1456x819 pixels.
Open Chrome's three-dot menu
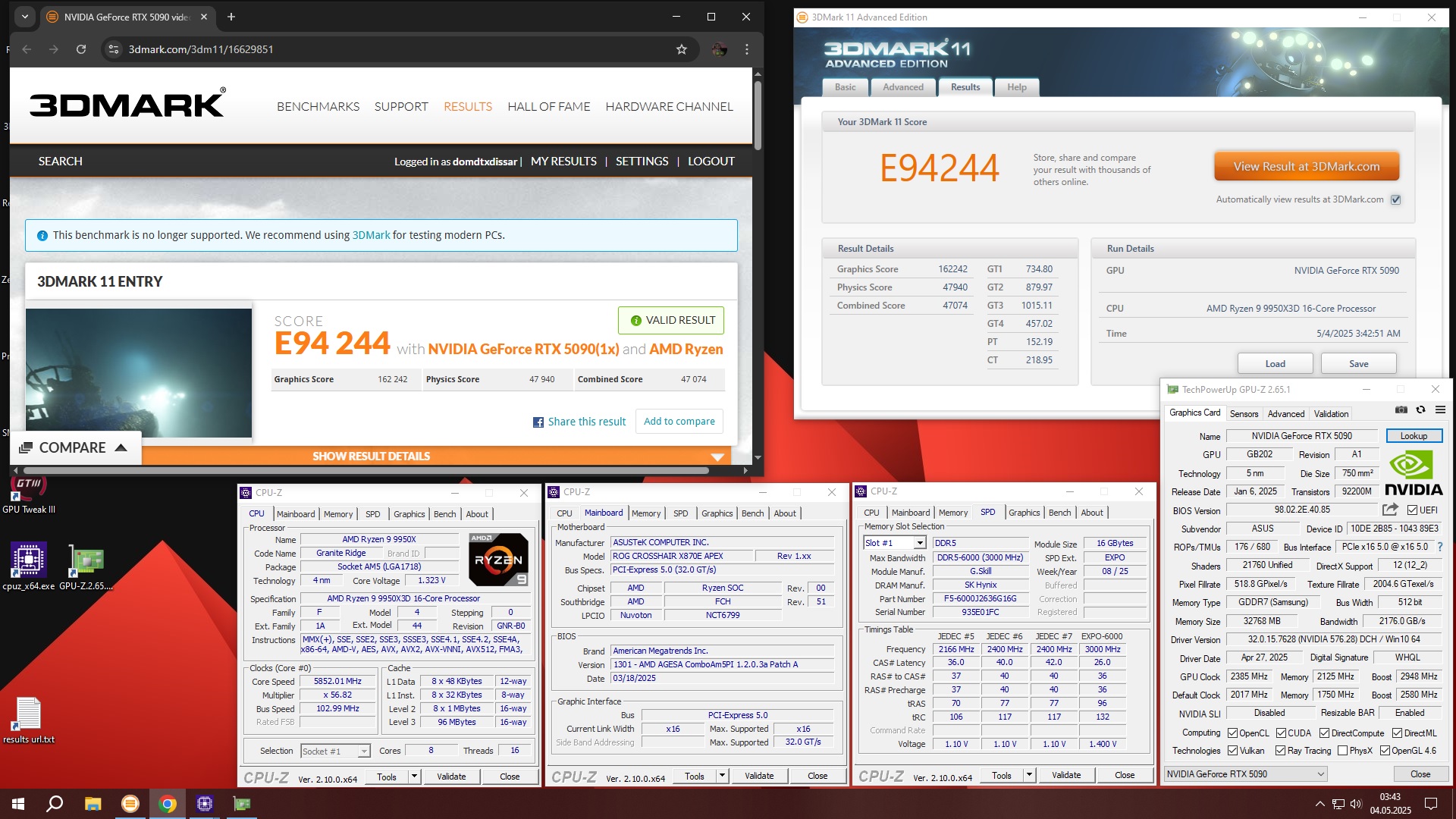pos(747,49)
